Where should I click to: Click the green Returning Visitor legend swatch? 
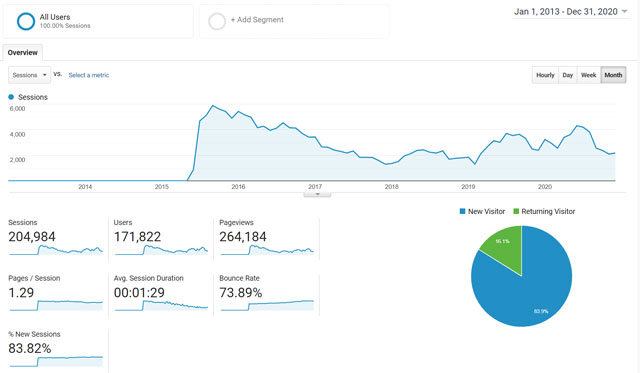pyautogui.click(x=516, y=211)
